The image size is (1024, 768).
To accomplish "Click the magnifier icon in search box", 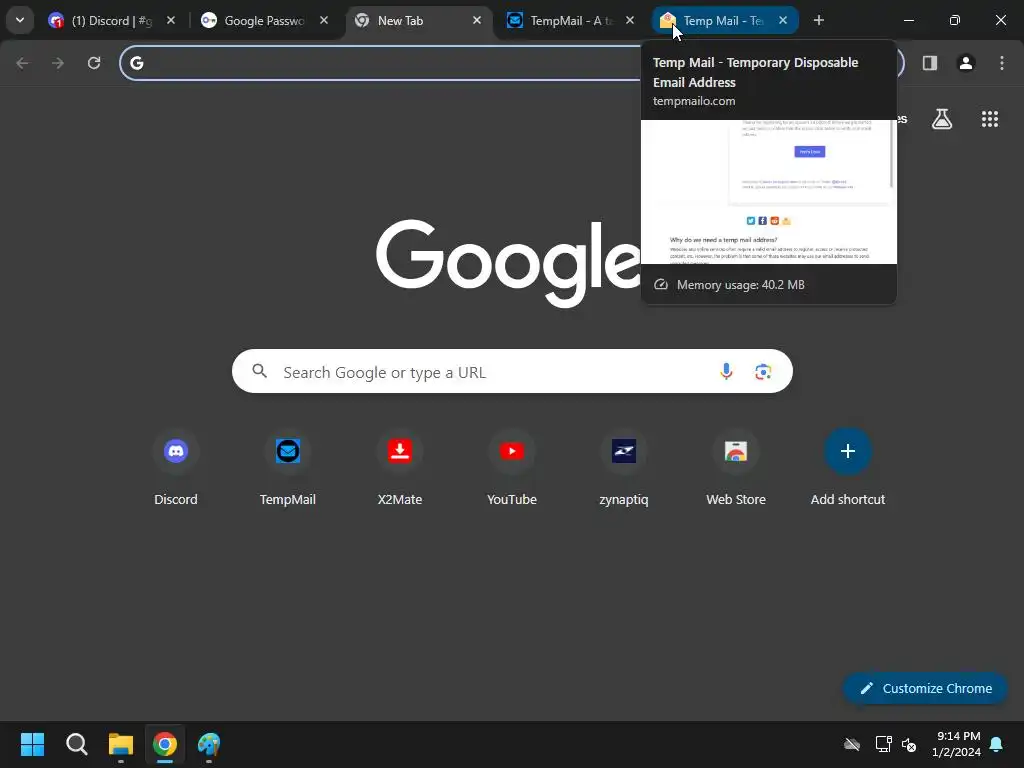I will (x=260, y=371).
